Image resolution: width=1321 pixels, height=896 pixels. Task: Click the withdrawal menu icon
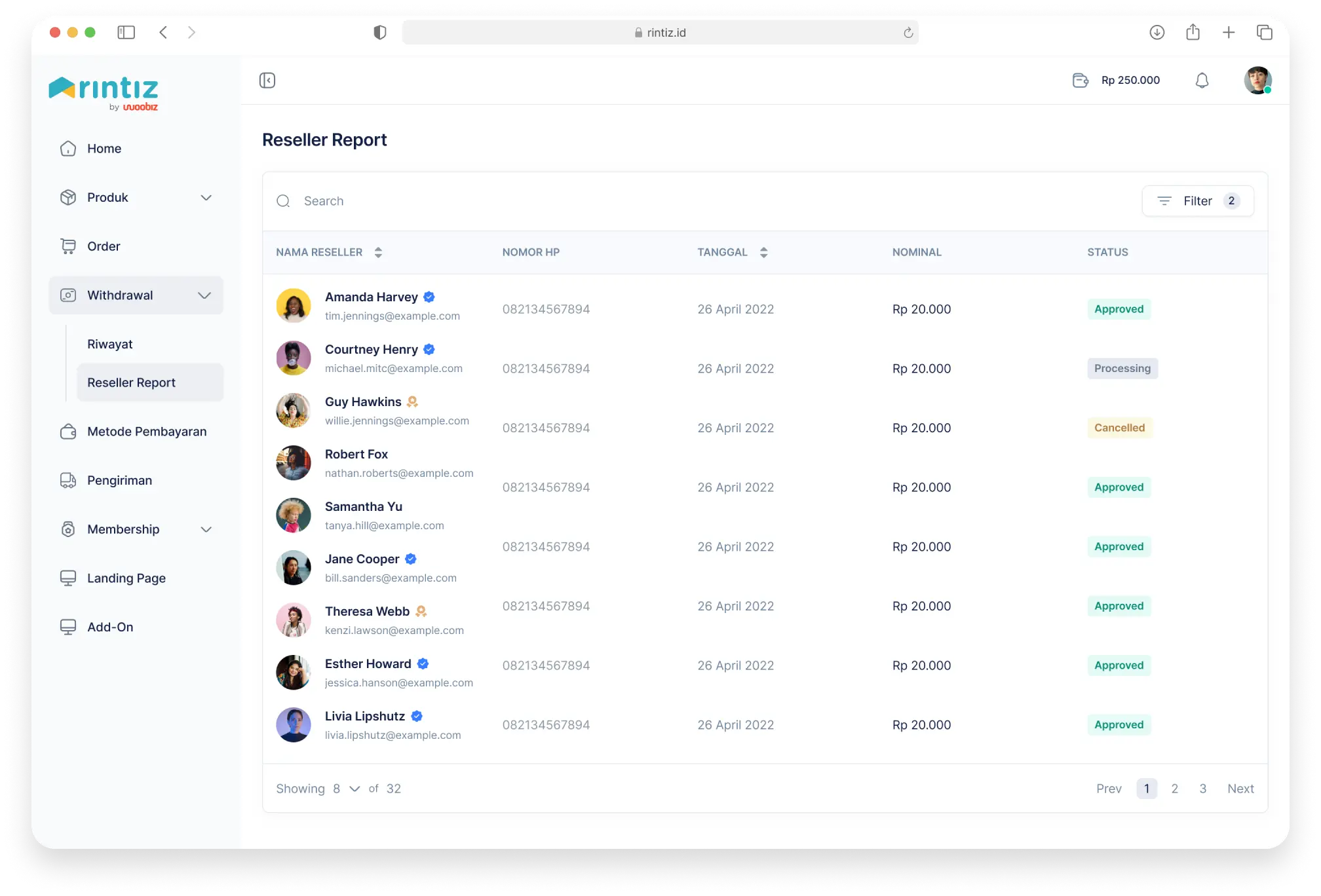67,295
